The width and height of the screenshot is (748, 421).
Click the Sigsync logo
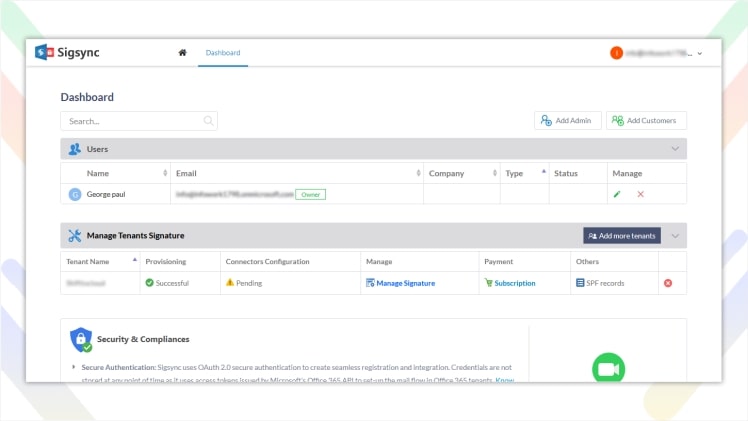tap(67, 52)
